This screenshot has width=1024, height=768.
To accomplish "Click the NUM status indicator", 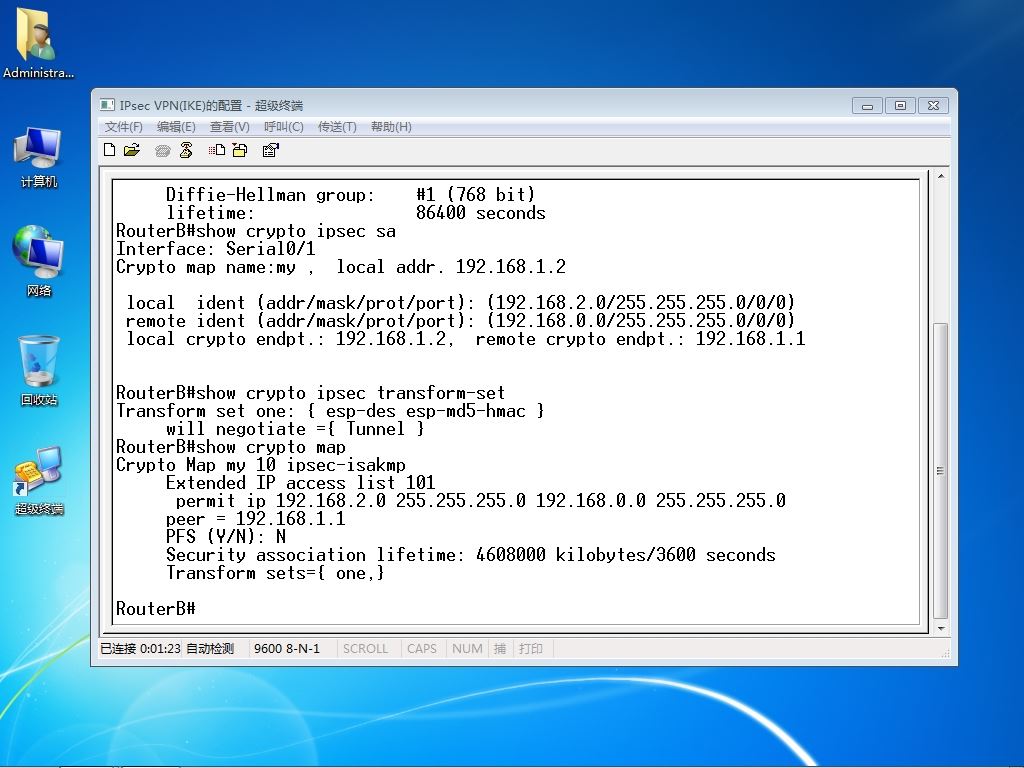I will [x=468, y=648].
